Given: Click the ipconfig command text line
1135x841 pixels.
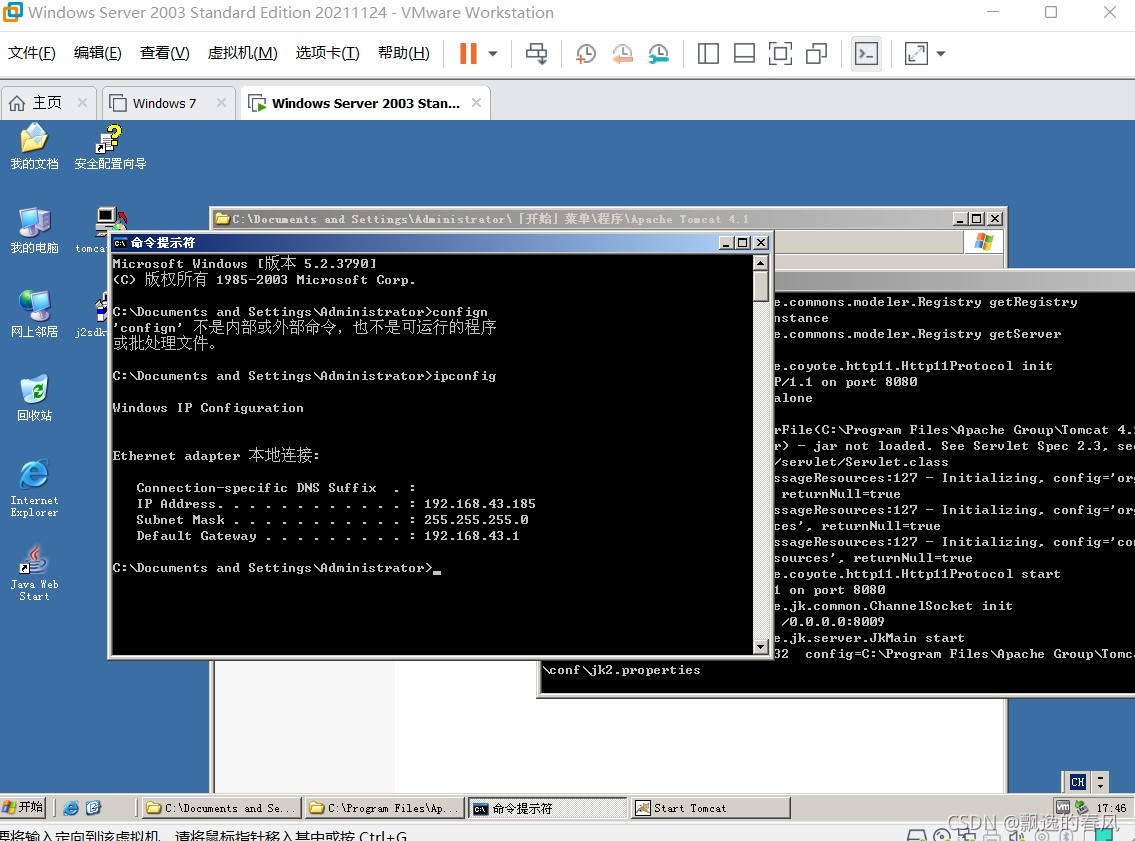Looking at the screenshot, I should pyautogui.click(x=304, y=376).
